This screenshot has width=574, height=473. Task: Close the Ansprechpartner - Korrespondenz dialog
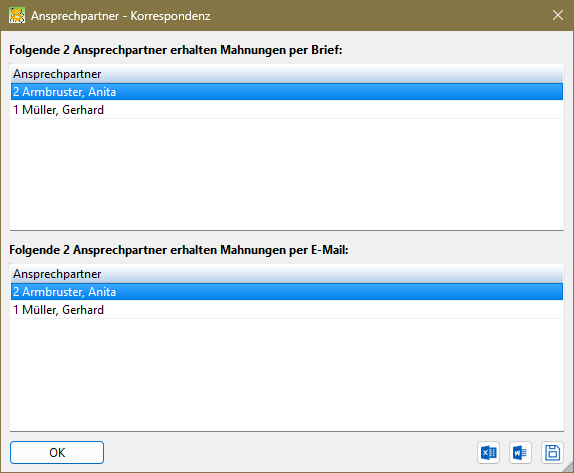(558, 15)
